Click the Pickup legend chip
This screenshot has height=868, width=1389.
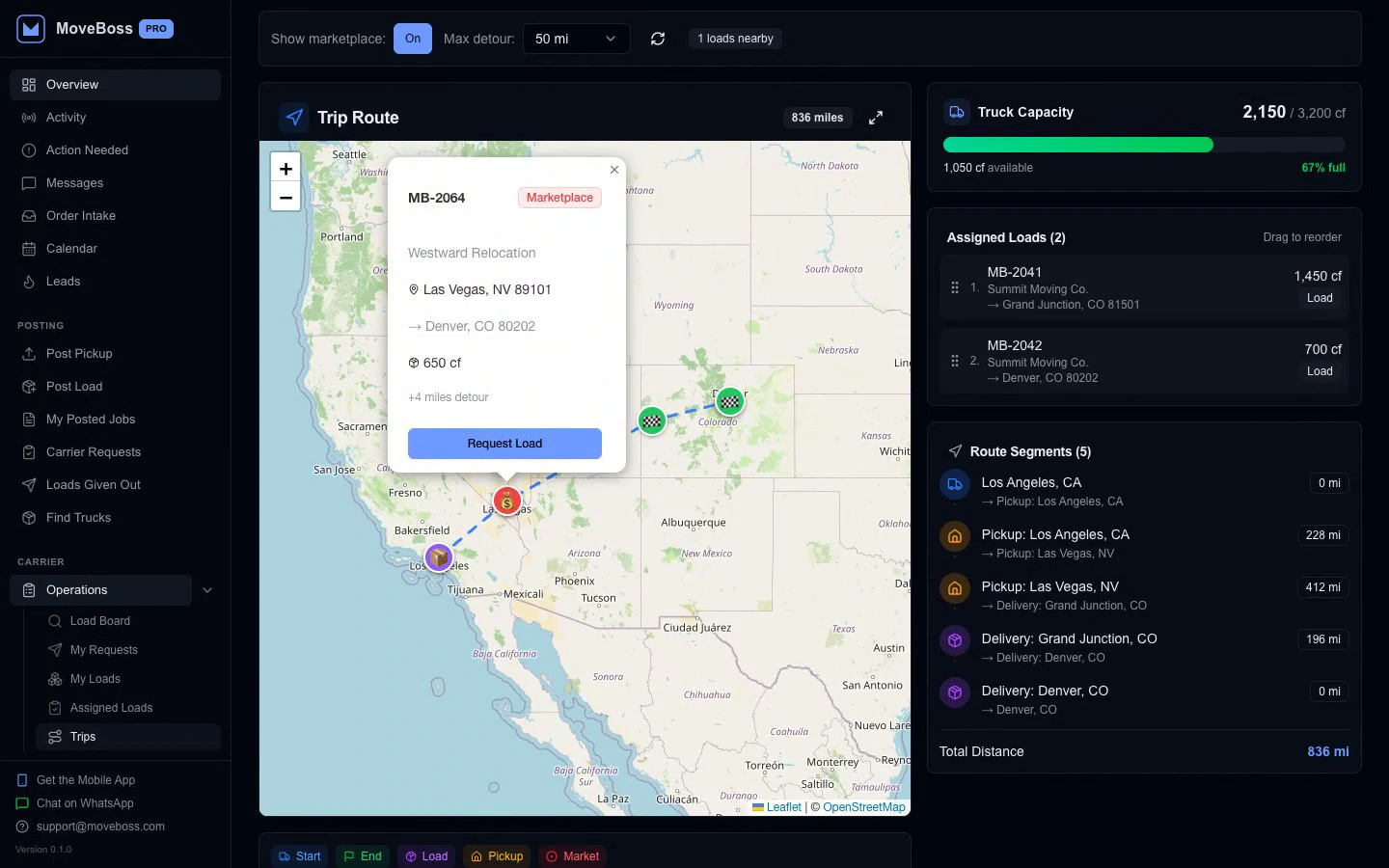497,856
